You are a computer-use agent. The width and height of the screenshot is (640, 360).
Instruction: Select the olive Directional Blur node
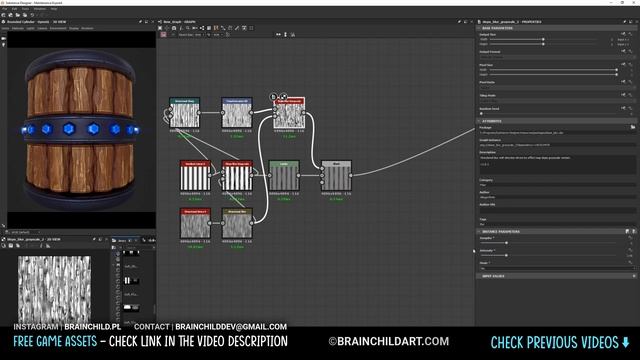coord(237,223)
